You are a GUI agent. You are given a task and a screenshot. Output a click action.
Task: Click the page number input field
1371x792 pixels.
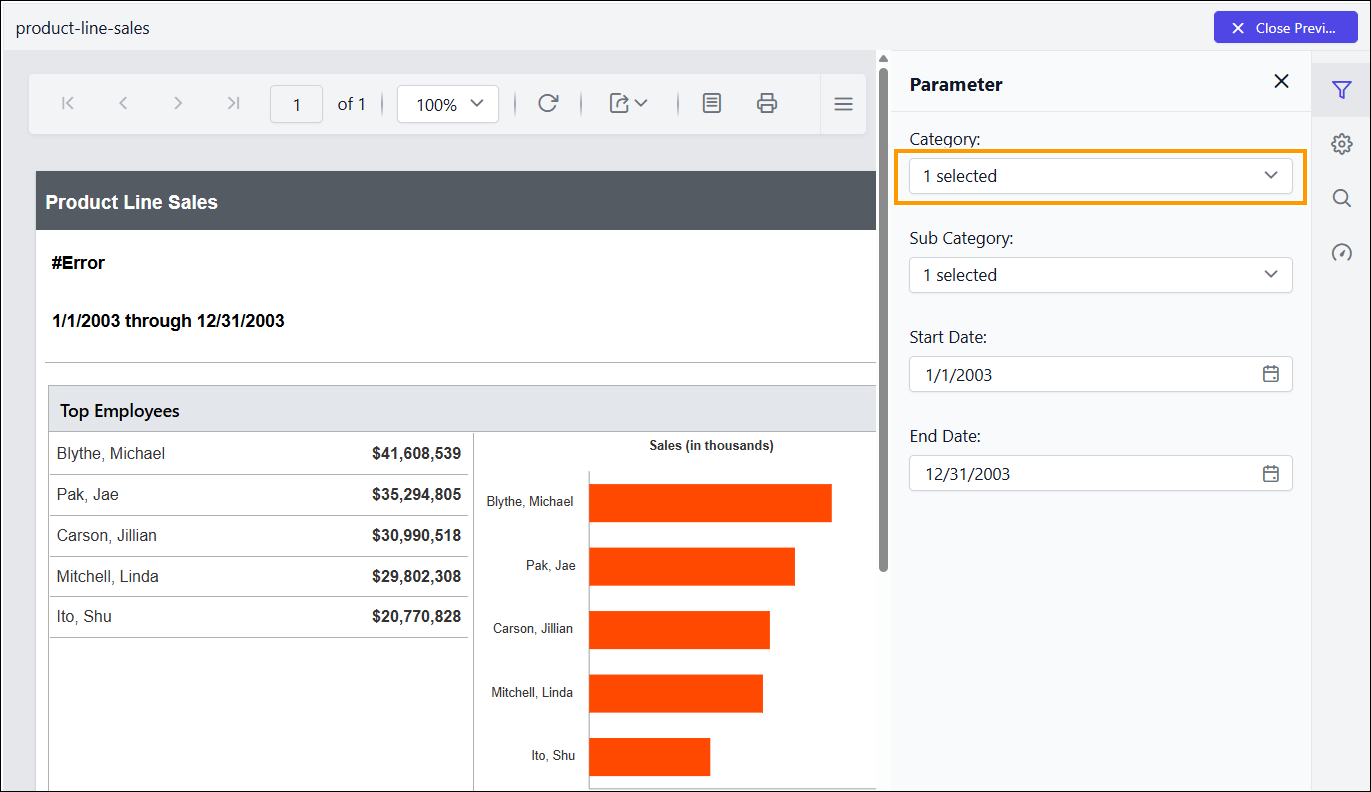pos(296,103)
